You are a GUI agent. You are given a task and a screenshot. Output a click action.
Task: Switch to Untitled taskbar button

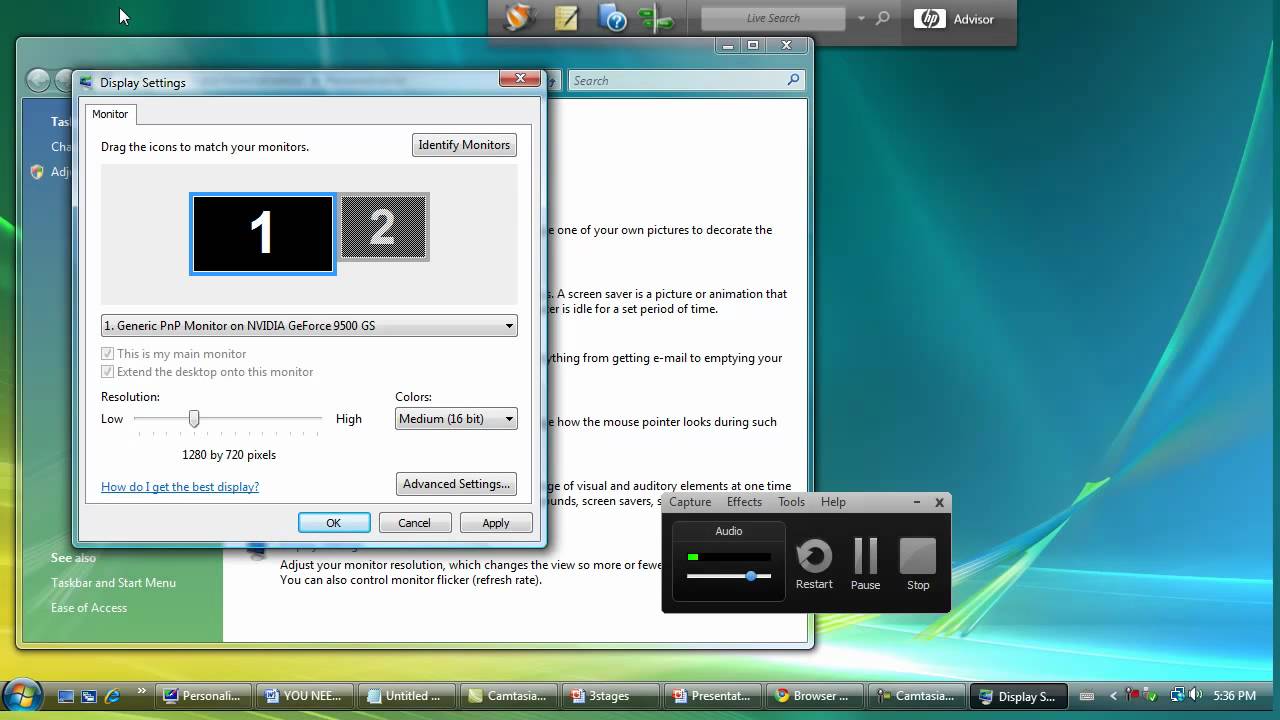[407, 696]
